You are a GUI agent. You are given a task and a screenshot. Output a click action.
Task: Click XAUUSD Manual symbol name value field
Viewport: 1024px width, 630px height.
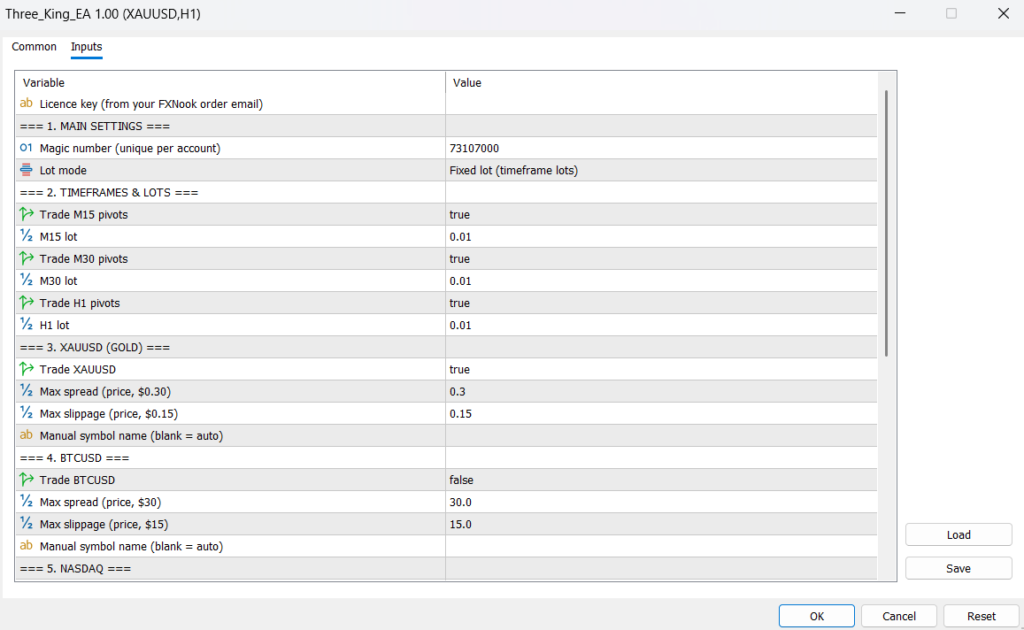pyautogui.click(x=661, y=436)
